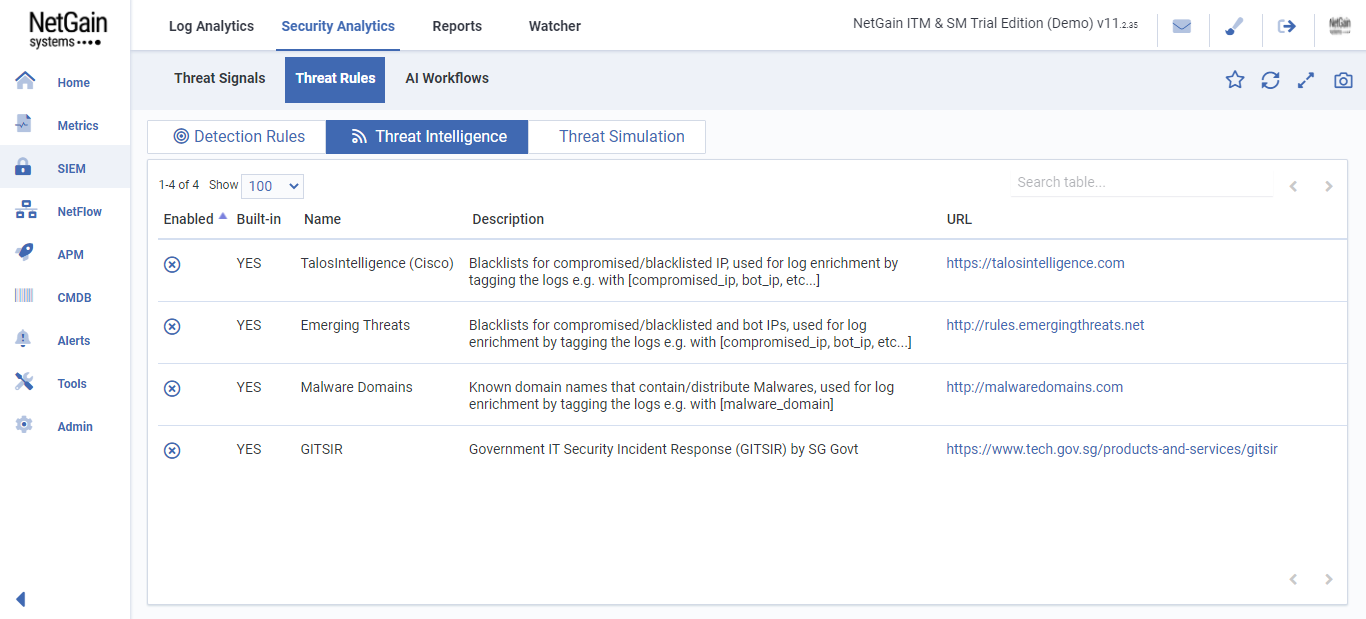Open the Home sidebar icon
Screen dimensions: 1366x619
pyautogui.click(x=25, y=81)
